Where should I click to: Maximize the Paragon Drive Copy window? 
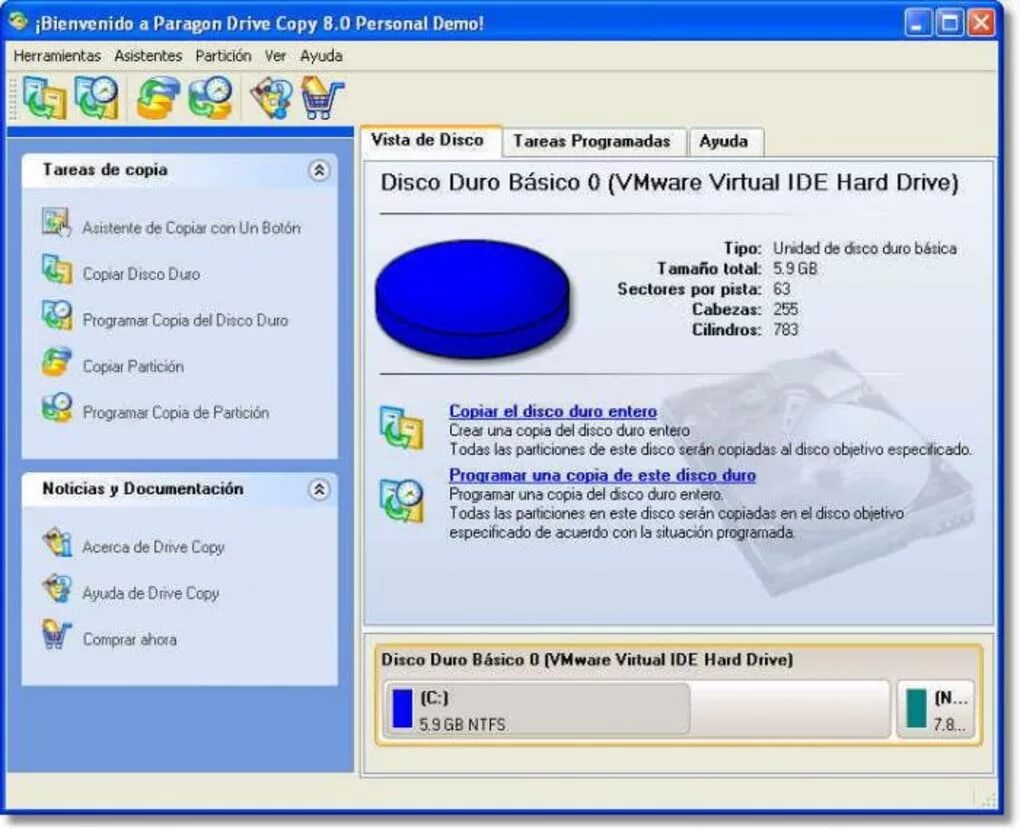[x=950, y=23]
